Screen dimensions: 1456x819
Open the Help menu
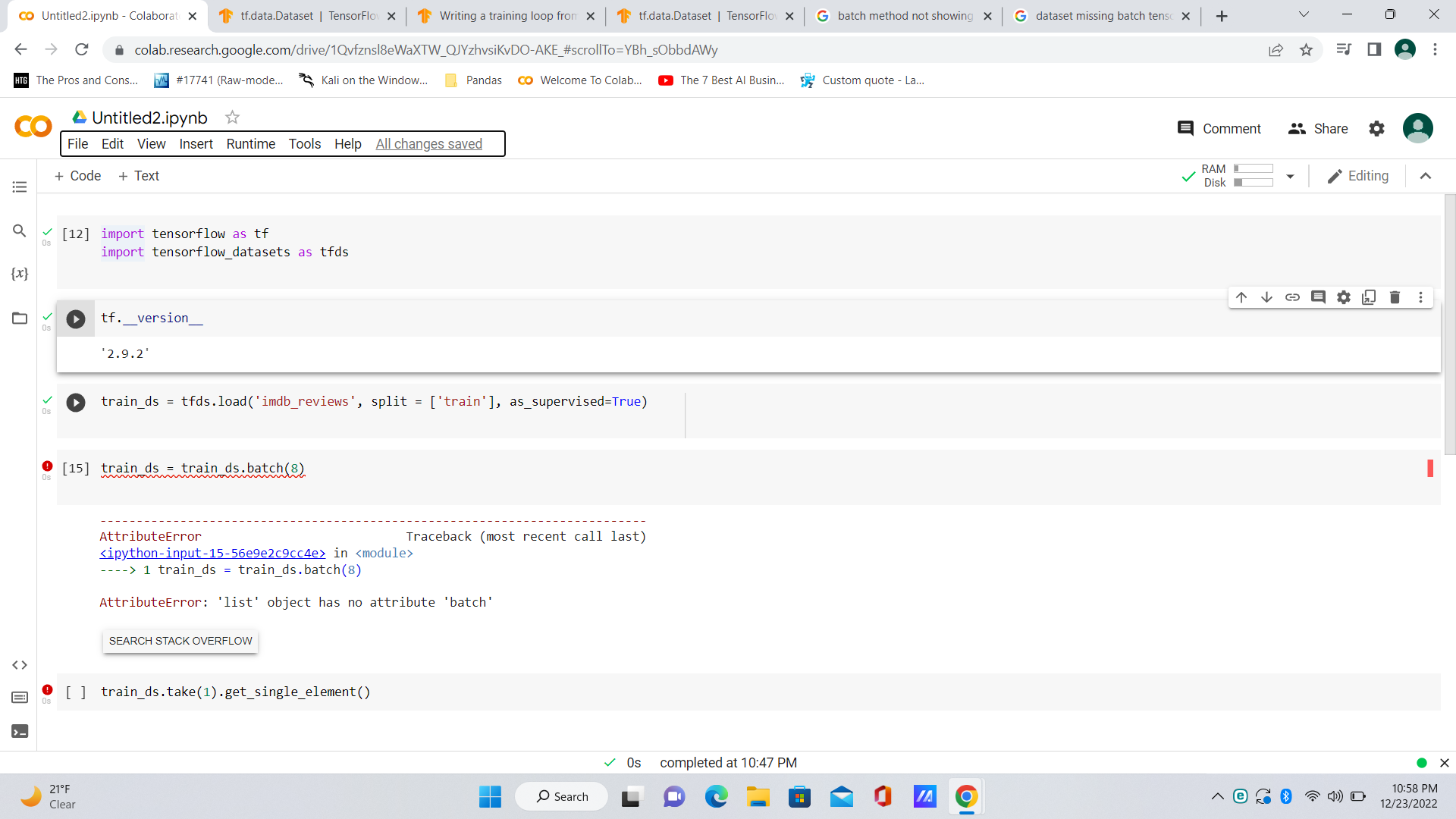tap(347, 144)
